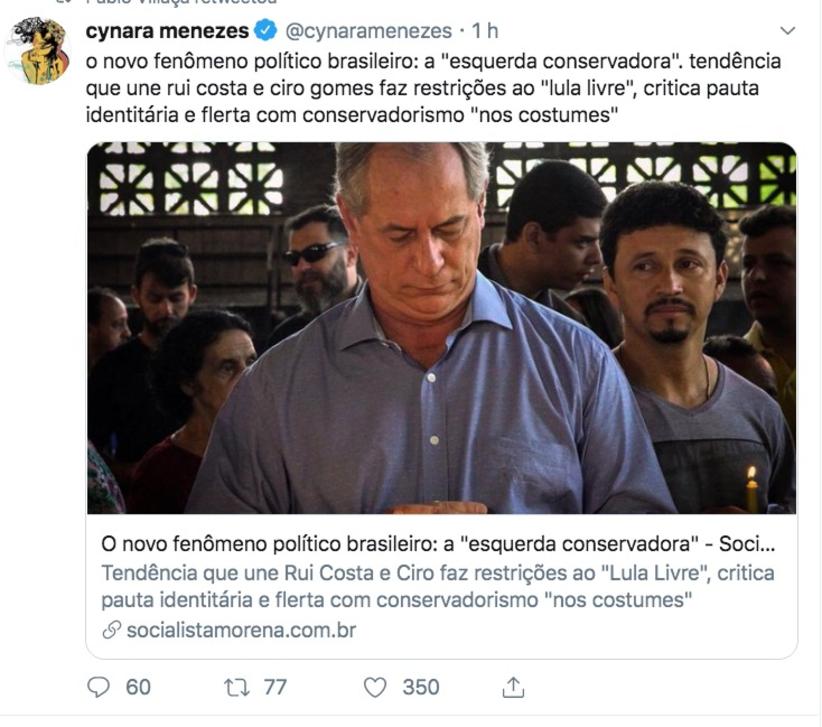Click the reply speech bubble icon

(x=99, y=687)
